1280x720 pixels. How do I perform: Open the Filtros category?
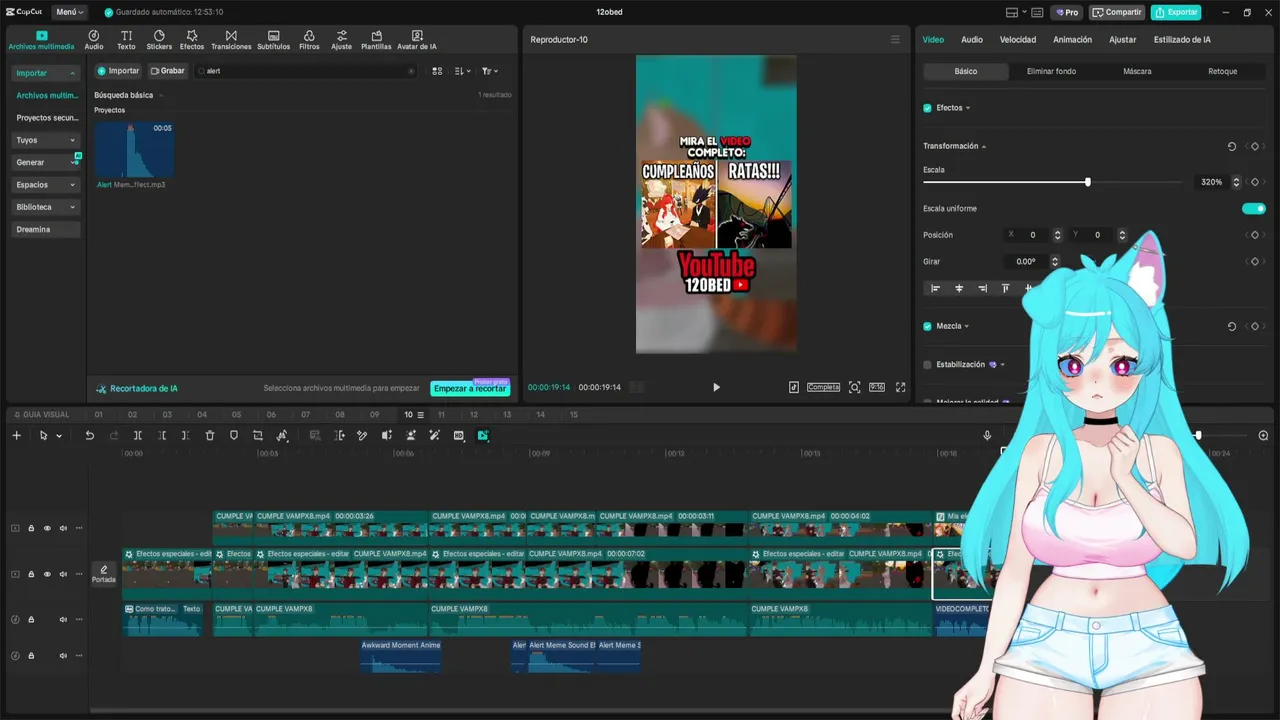coord(309,40)
